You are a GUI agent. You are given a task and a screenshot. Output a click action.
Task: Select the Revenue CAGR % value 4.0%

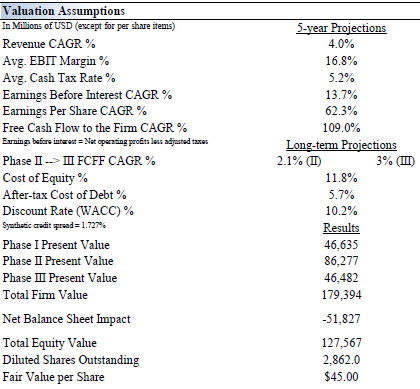pyautogui.click(x=341, y=44)
